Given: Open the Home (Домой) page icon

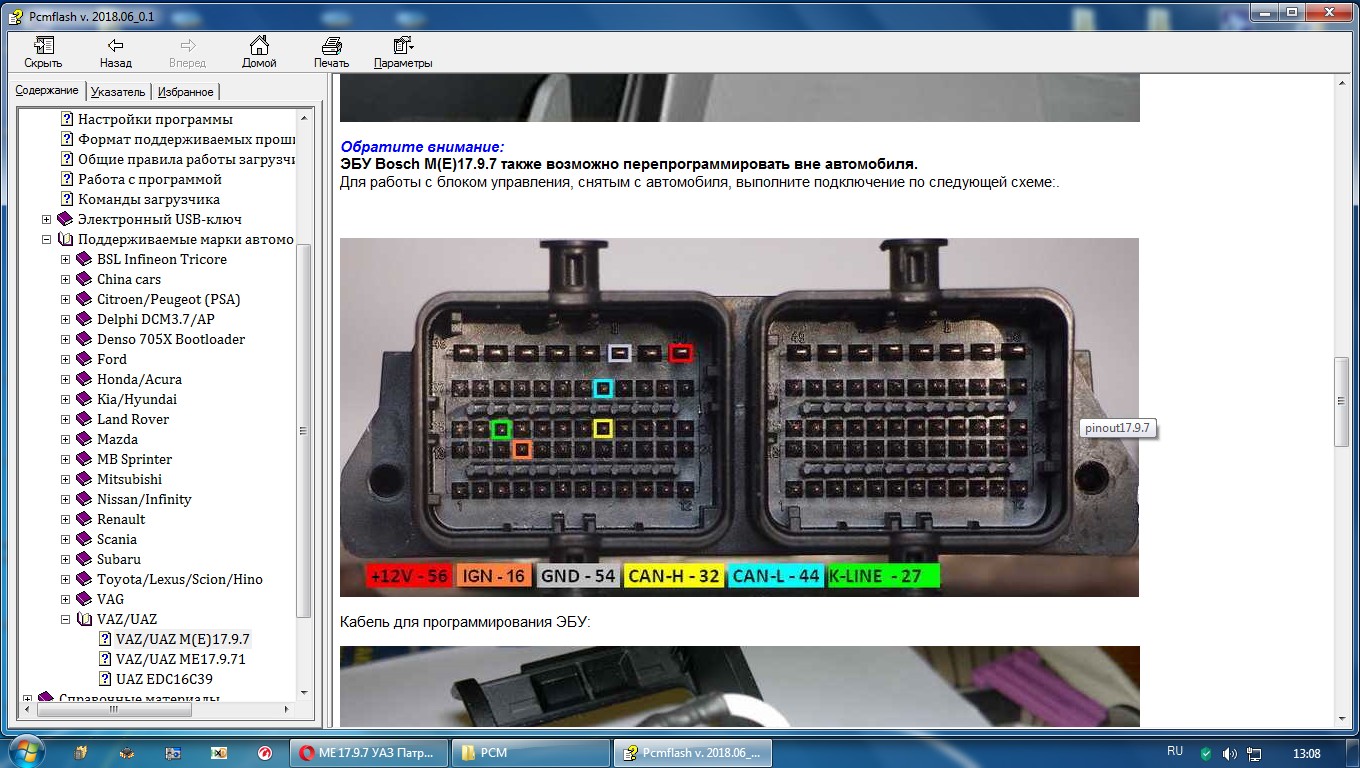Looking at the screenshot, I should [x=259, y=46].
